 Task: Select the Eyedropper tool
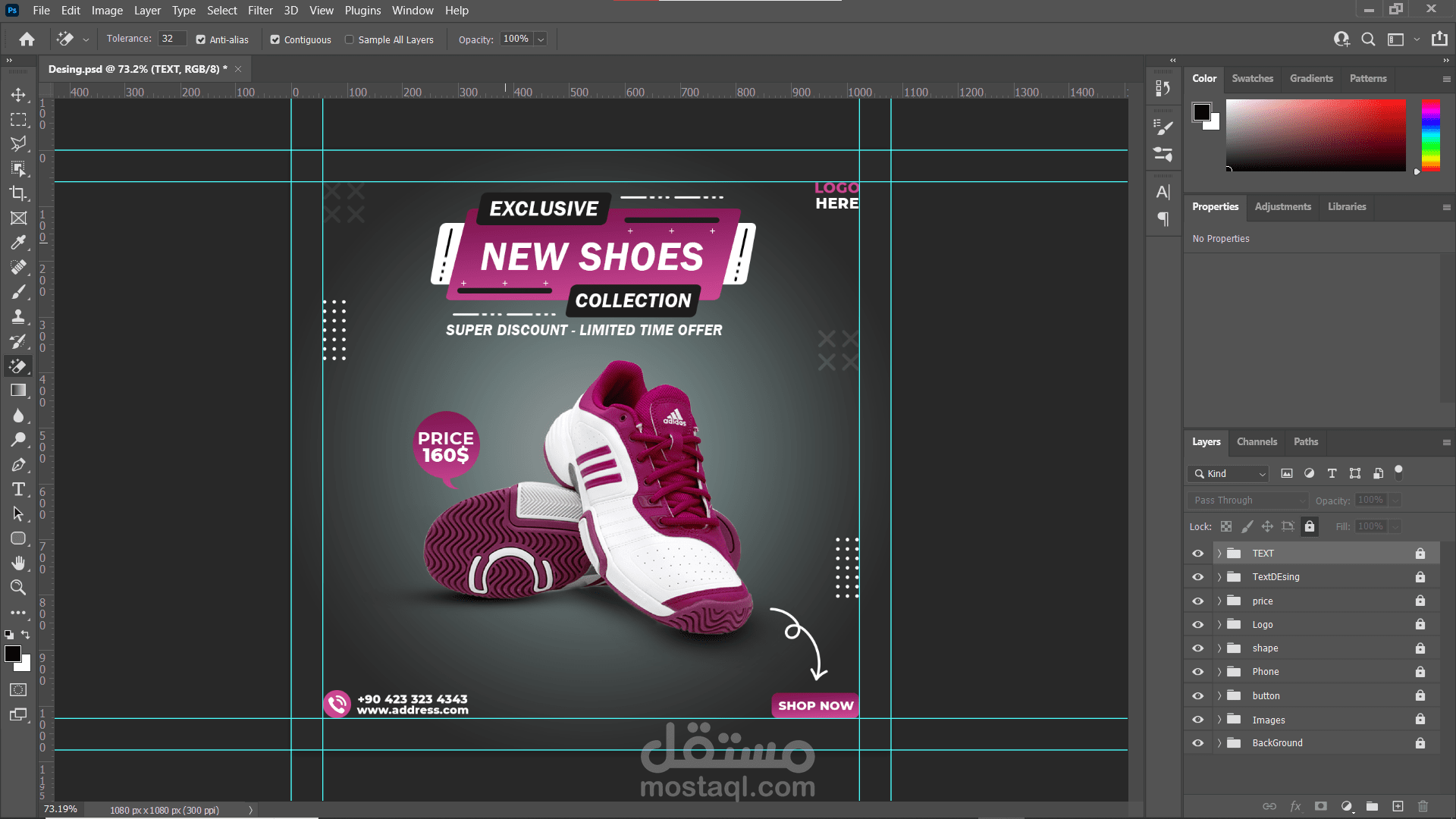pos(18,243)
